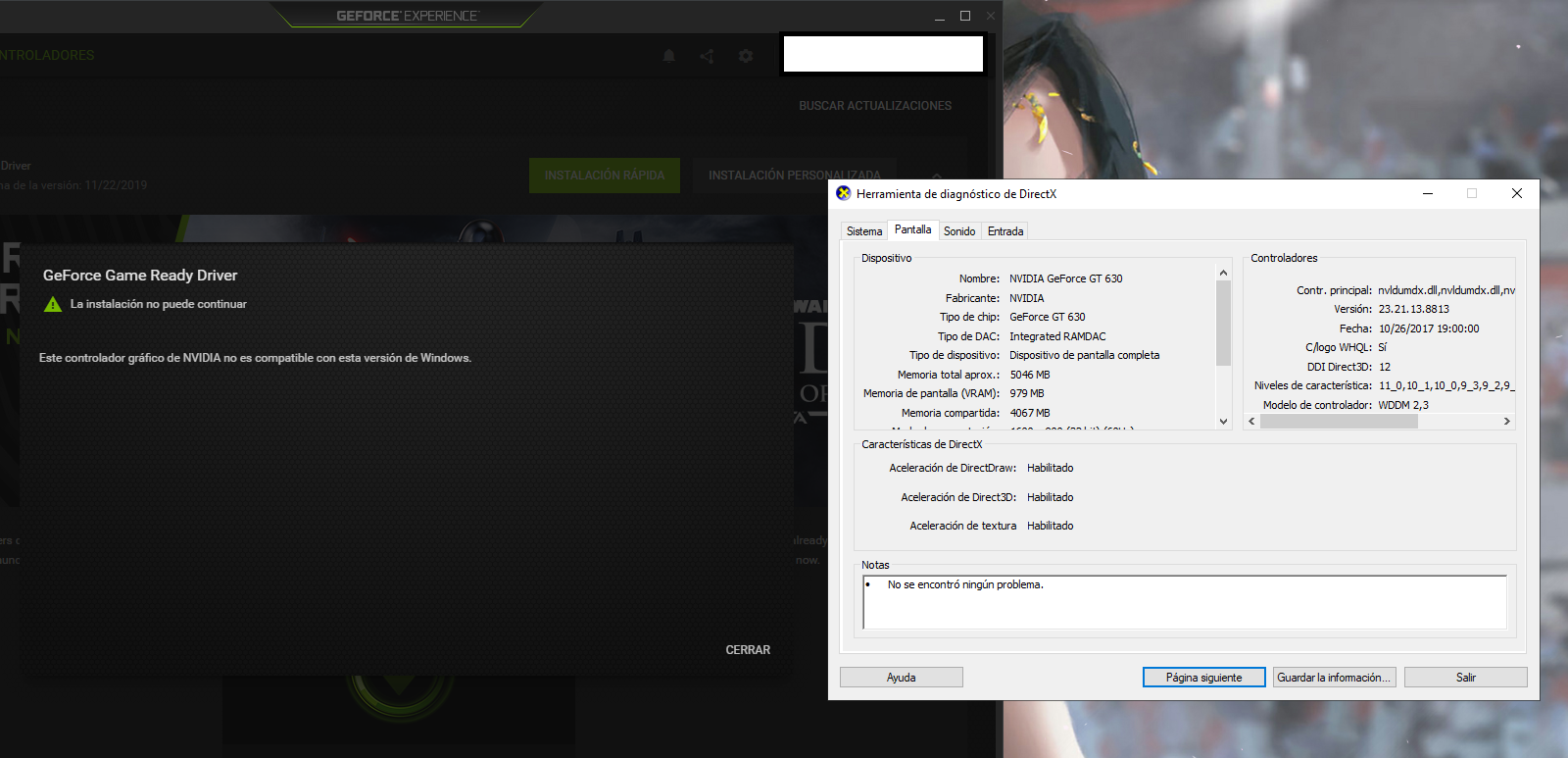Open GeForce Experience settings gear
Screen dimensions: 1568x758
[746, 56]
